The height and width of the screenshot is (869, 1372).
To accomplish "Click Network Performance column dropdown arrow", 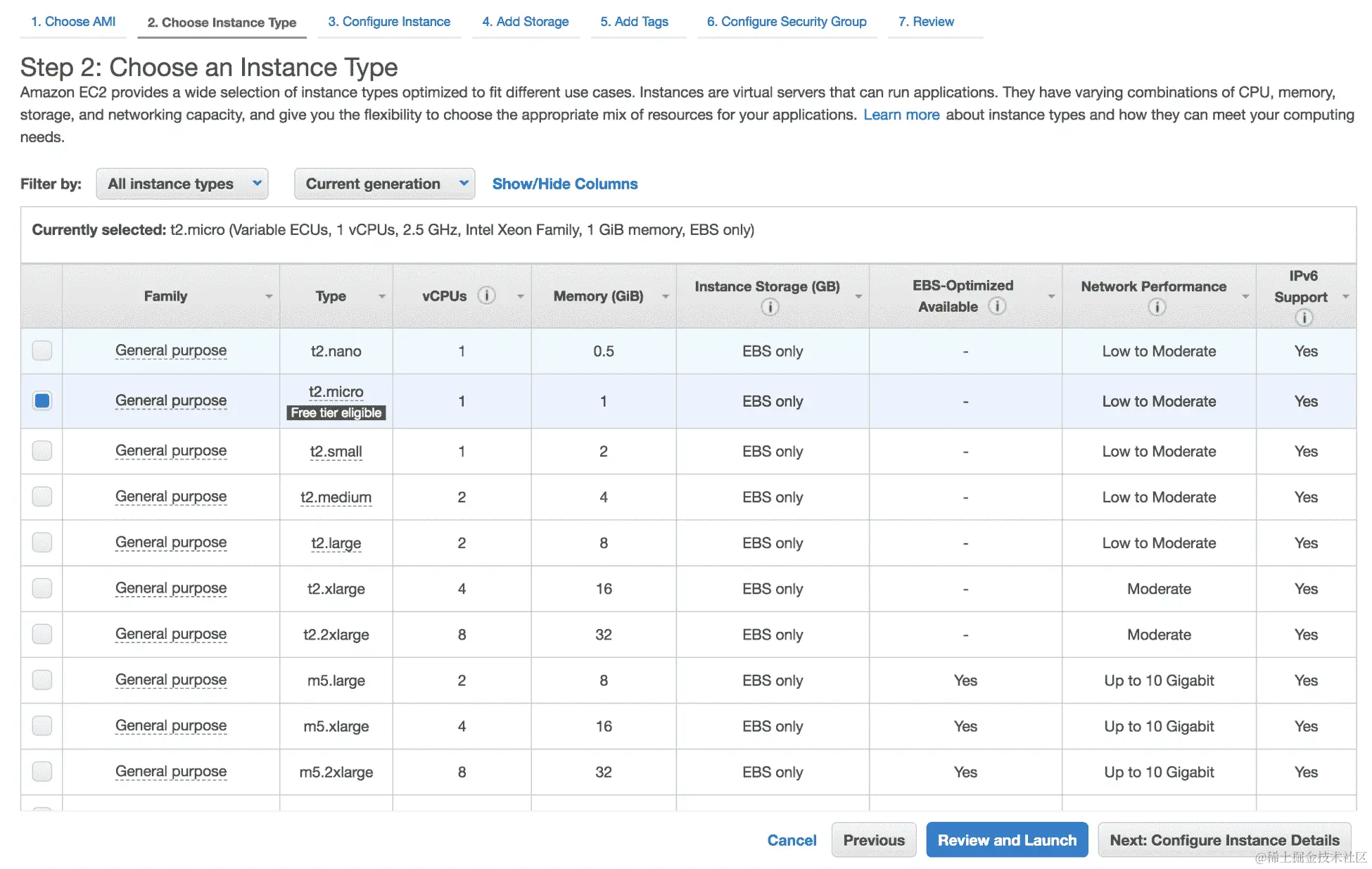I will tap(1245, 297).
